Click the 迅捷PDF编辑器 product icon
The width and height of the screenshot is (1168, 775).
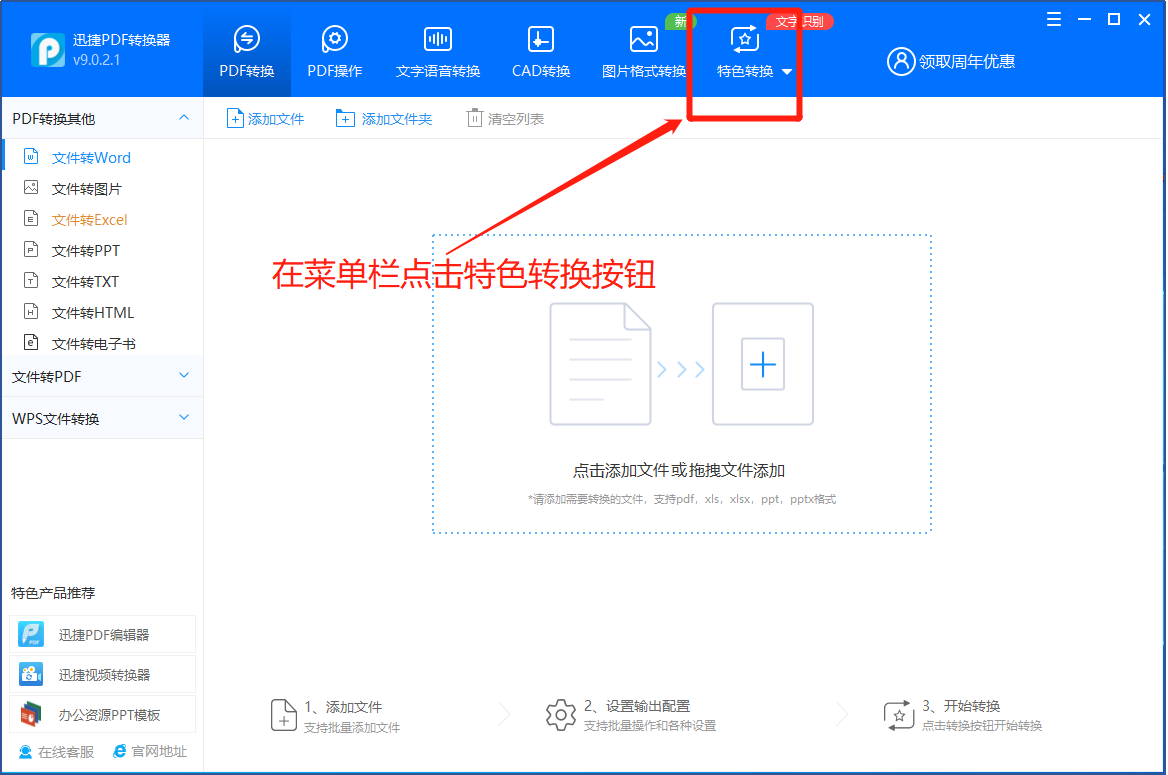tap(31, 634)
